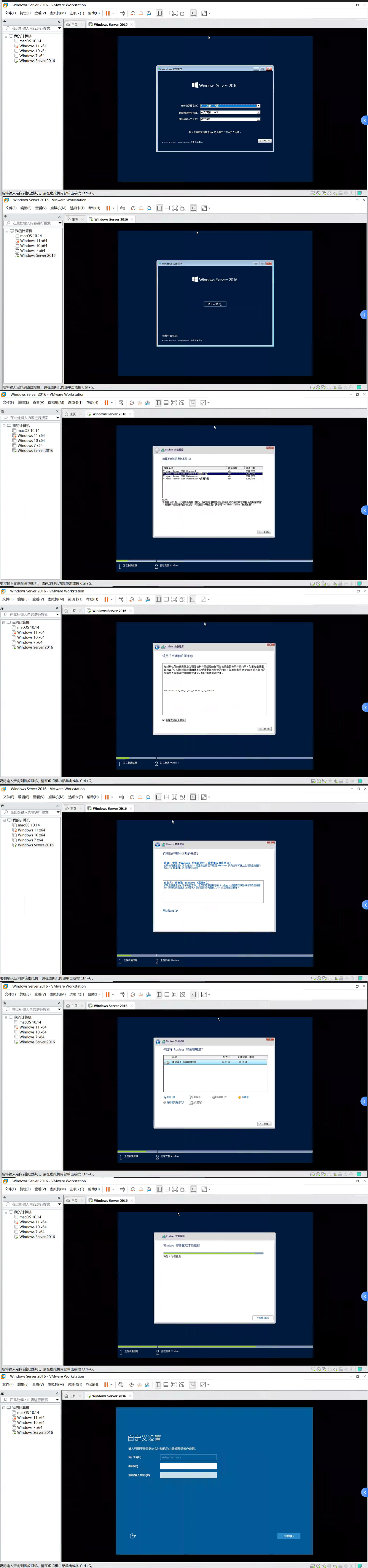Close Windows Server 2016 tab above the restart dialog
Viewport: 368px width, 1568px height.
[x=132, y=1200]
